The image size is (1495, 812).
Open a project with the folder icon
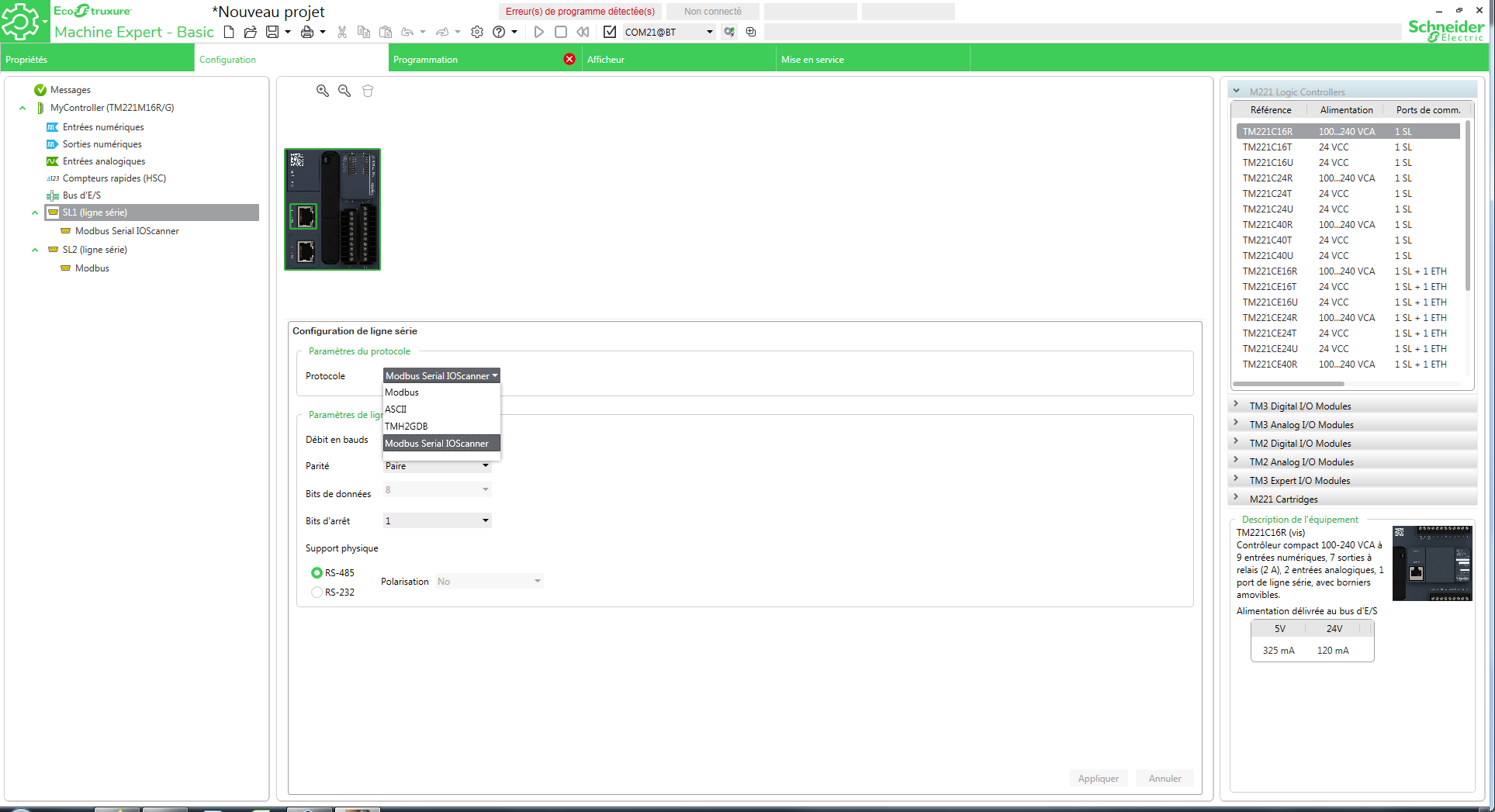point(250,32)
